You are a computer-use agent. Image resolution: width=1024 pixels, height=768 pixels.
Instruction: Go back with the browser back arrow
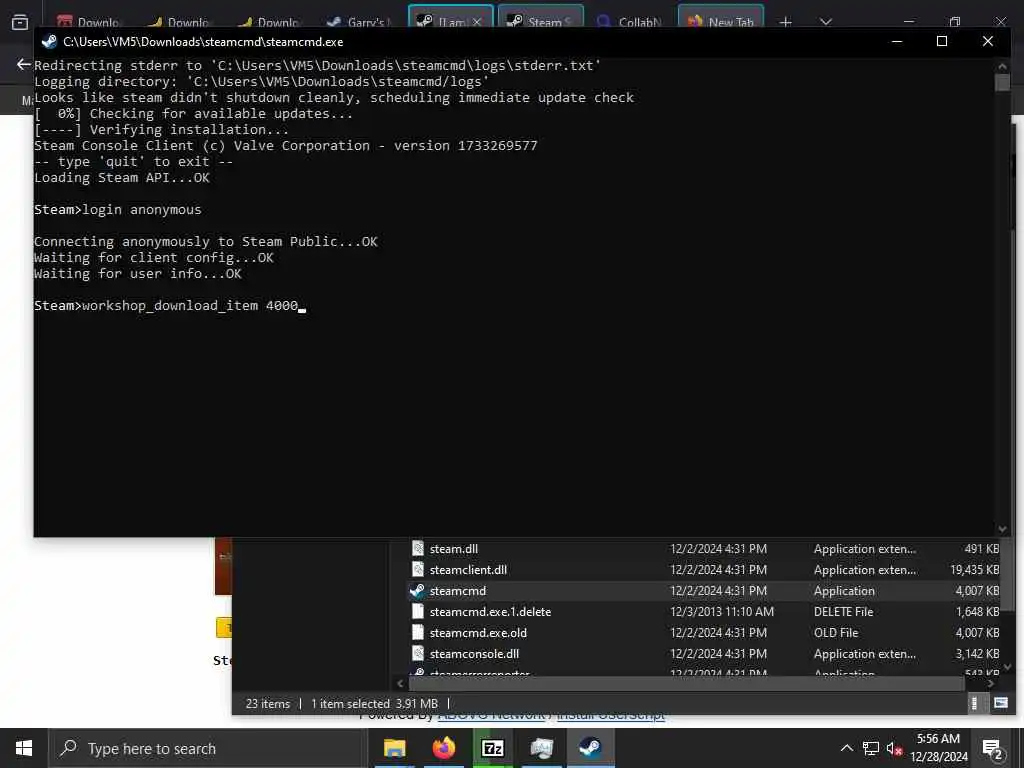[x=24, y=64]
